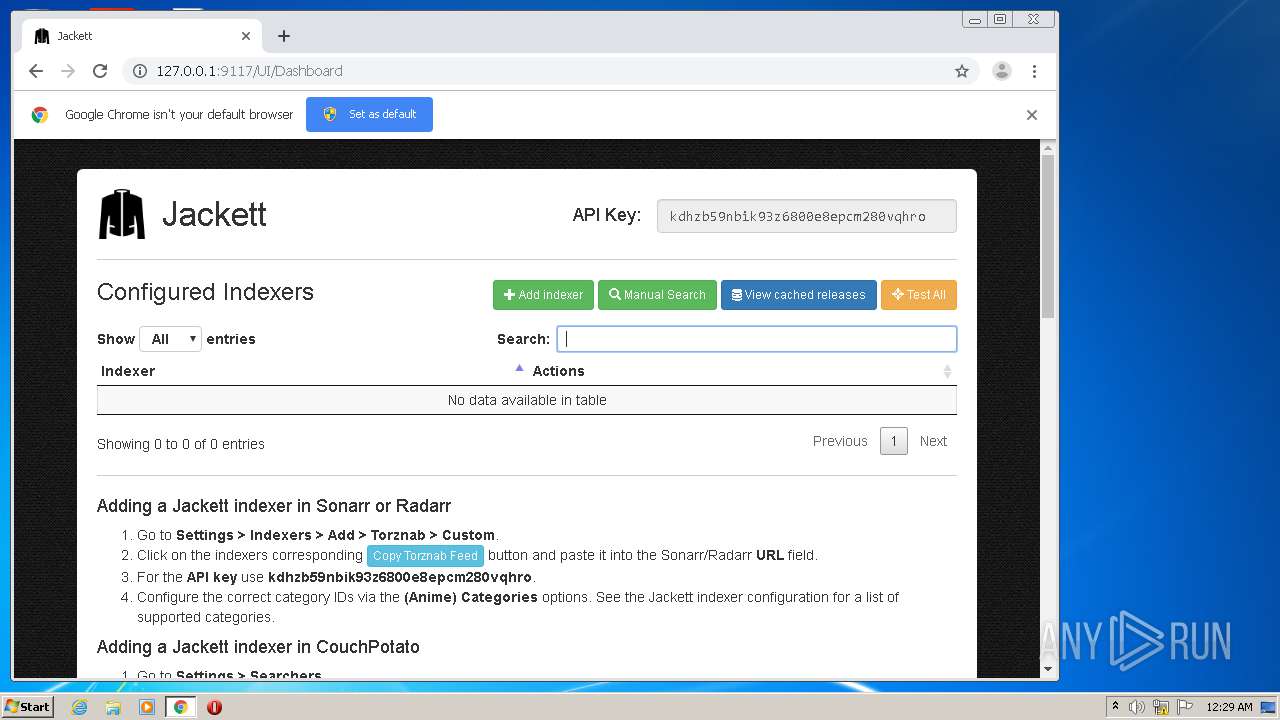The width and height of the screenshot is (1280, 720).
Task: Go to Next table page
Action: point(933,441)
